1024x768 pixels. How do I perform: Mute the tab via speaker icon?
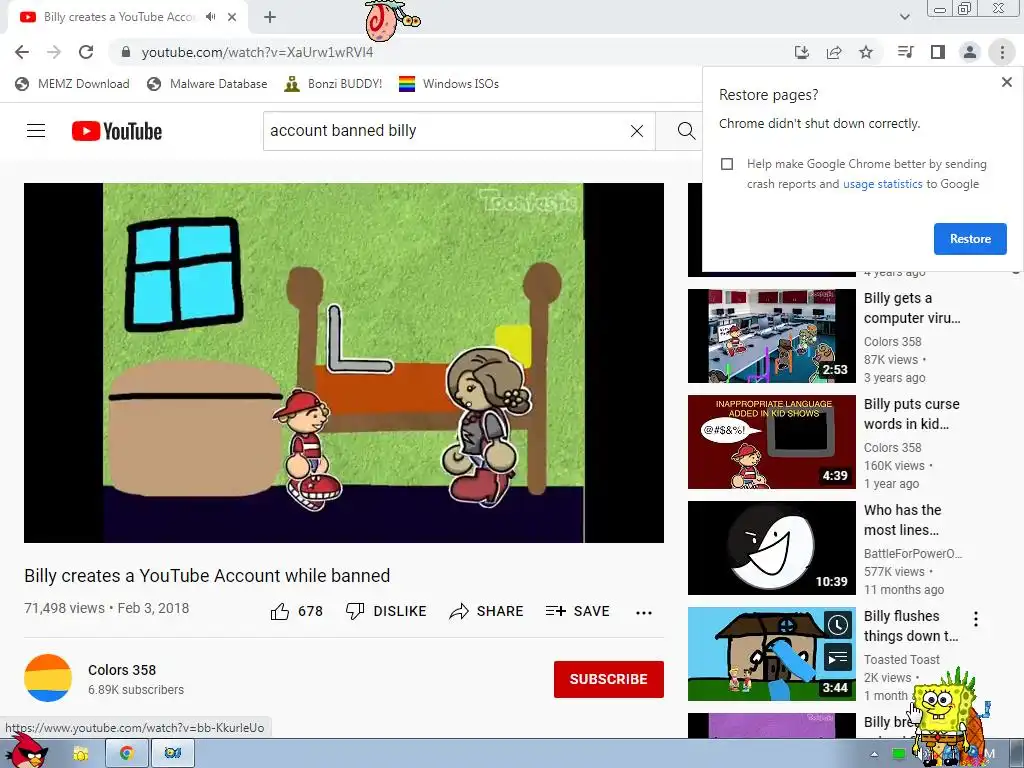pos(210,17)
